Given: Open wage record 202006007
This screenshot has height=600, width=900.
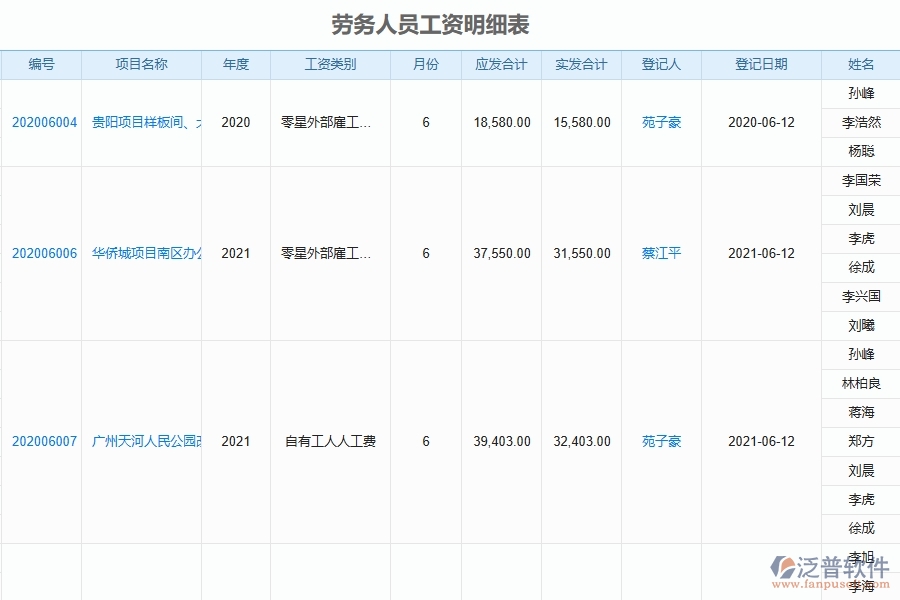Looking at the screenshot, I should coord(41,441).
